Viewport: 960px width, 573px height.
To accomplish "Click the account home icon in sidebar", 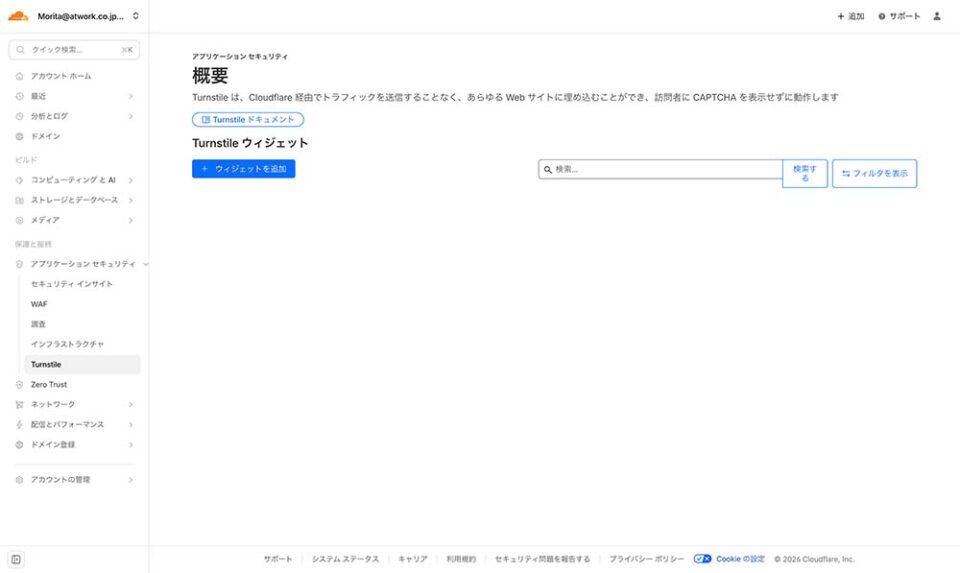I will (x=20, y=76).
